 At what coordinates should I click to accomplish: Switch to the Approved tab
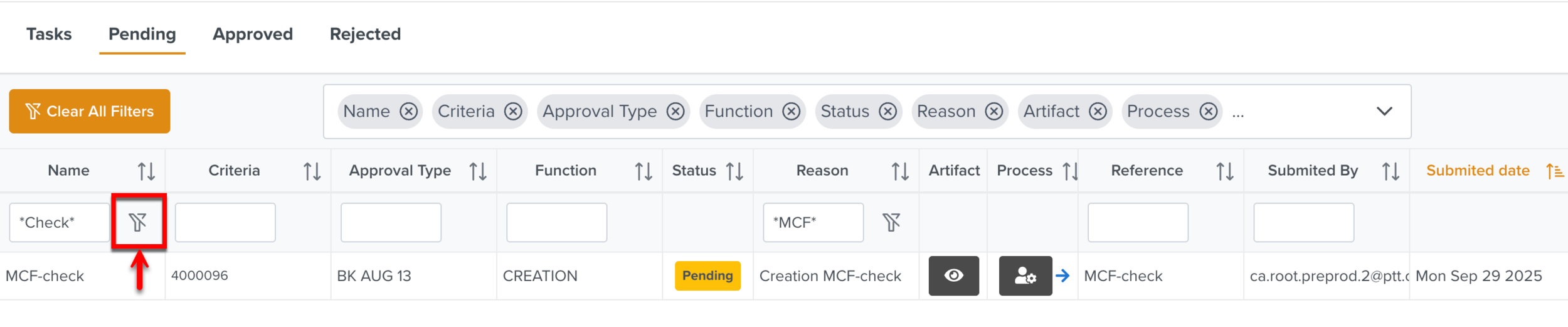253,34
